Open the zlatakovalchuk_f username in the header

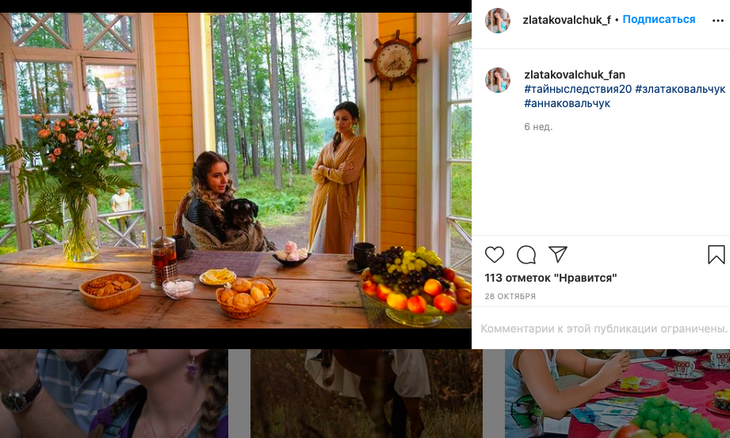coord(566,20)
